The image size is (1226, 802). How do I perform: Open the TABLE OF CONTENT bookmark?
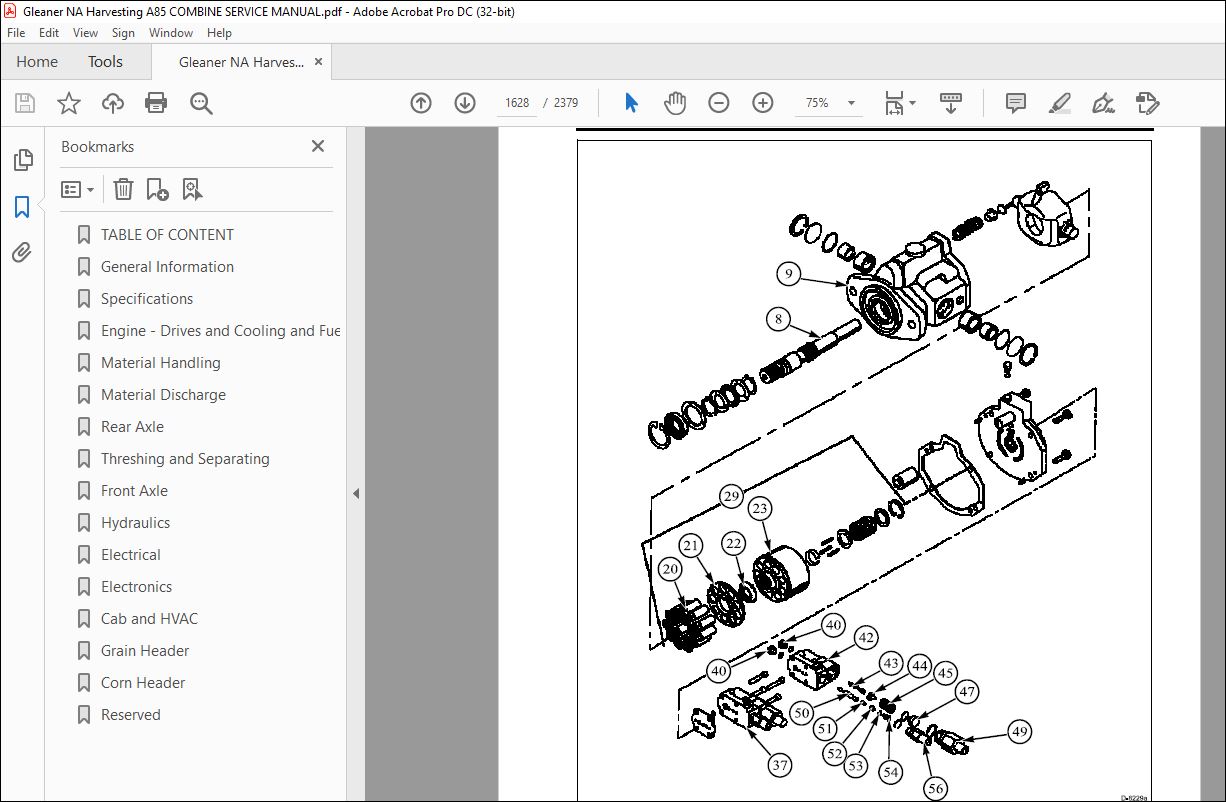tap(167, 235)
